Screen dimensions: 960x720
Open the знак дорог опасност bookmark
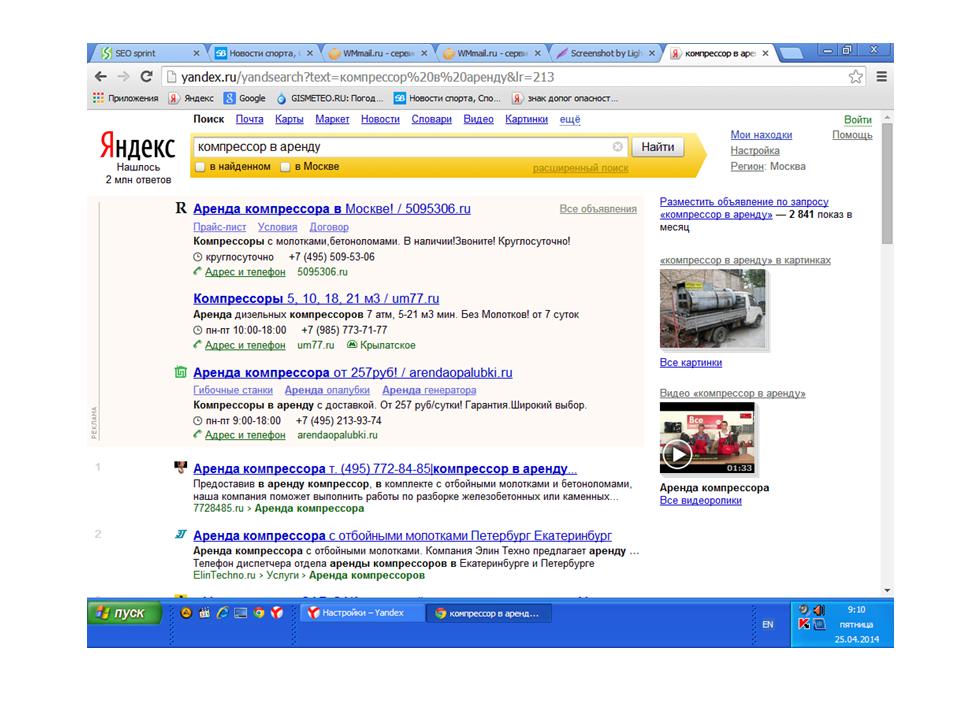point(564,98)
